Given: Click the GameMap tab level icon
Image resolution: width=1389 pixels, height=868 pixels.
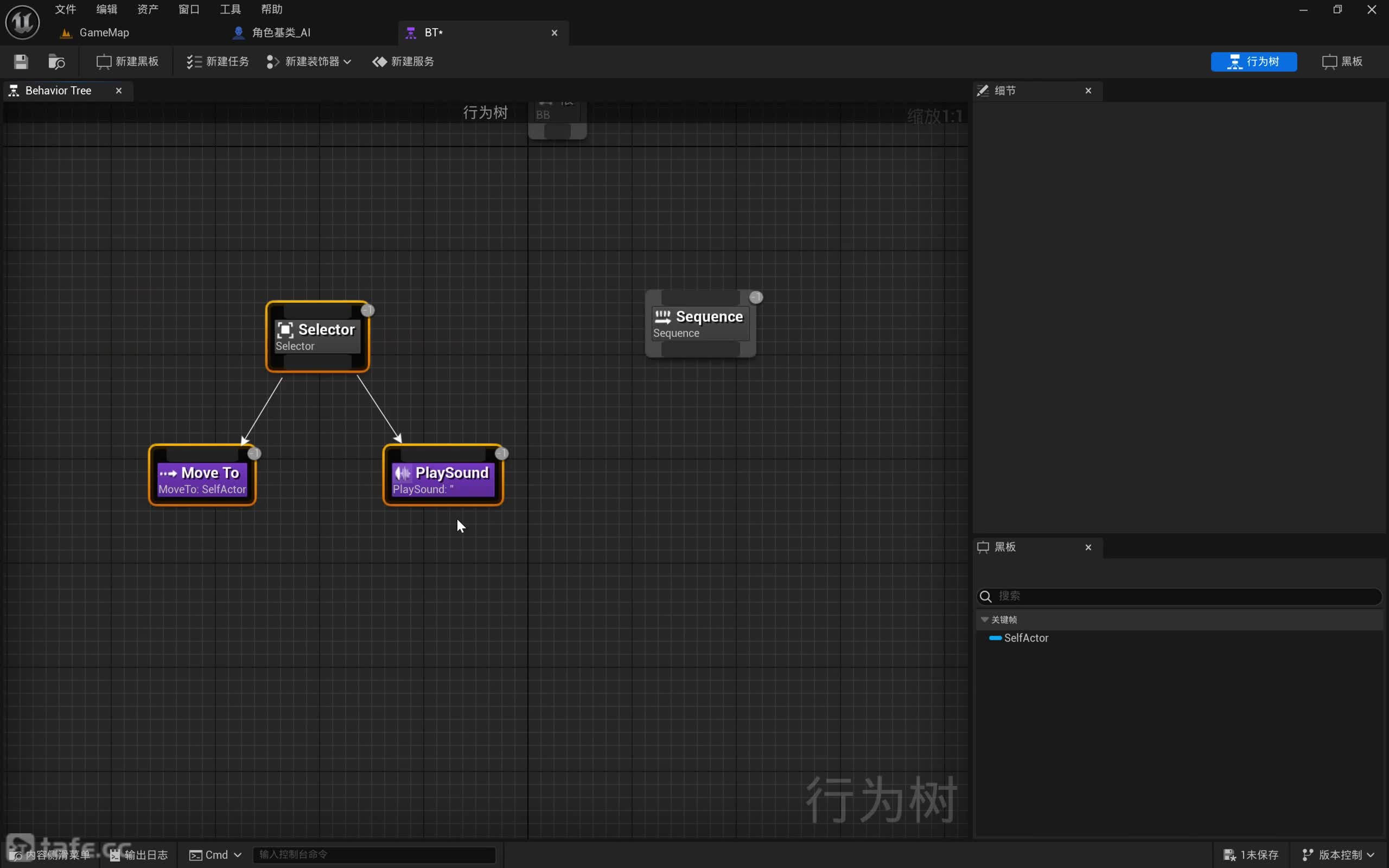Looking at the screenshot, I should (66, 33).
